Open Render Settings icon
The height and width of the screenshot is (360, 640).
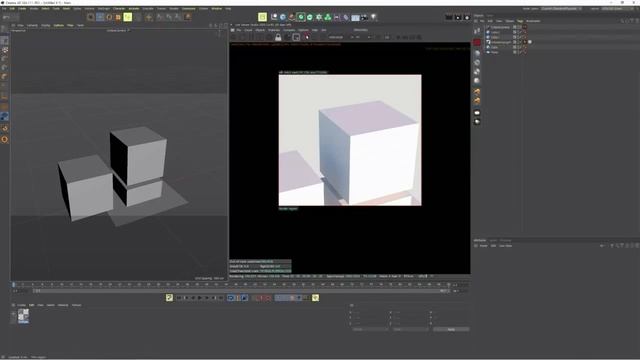[x=467, y=18]
